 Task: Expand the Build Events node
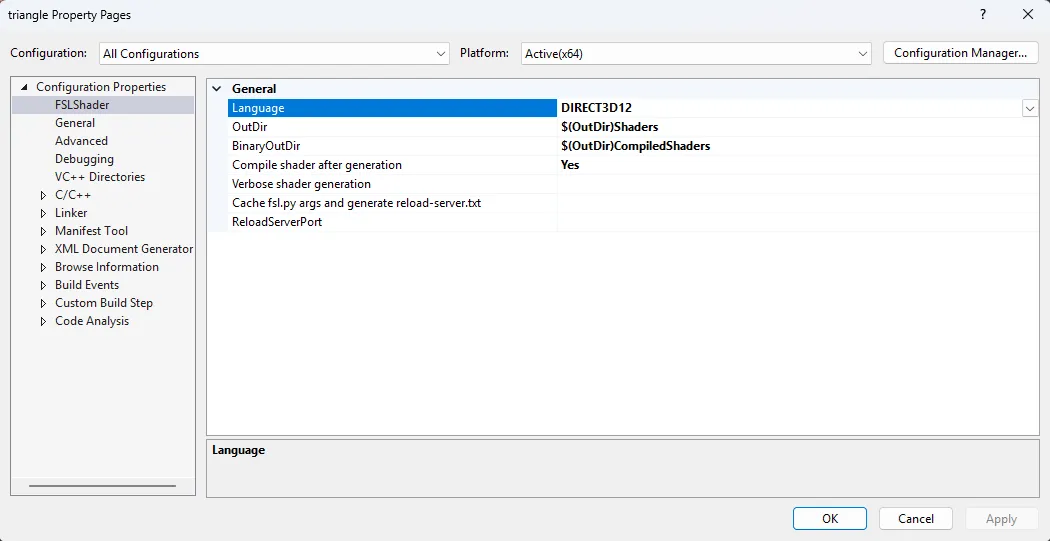click(x=43, y=286)
